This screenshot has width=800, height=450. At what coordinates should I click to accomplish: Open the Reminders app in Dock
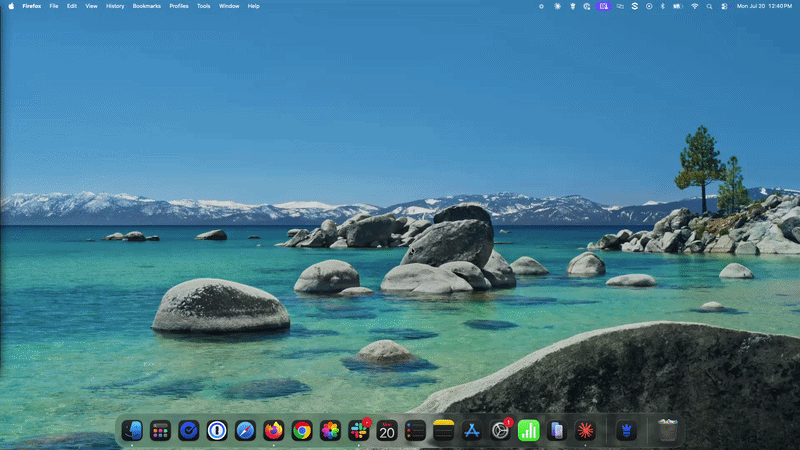(x=415, y=431)
